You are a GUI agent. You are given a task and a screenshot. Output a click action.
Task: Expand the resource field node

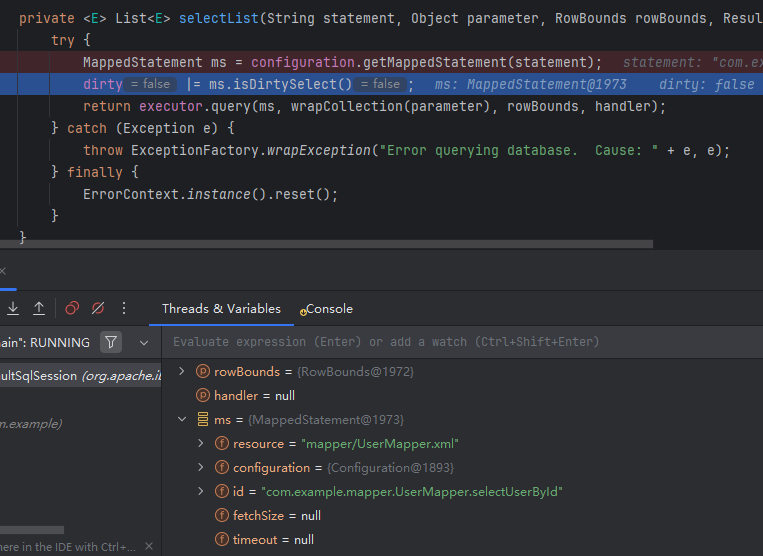tap(200, 443)
